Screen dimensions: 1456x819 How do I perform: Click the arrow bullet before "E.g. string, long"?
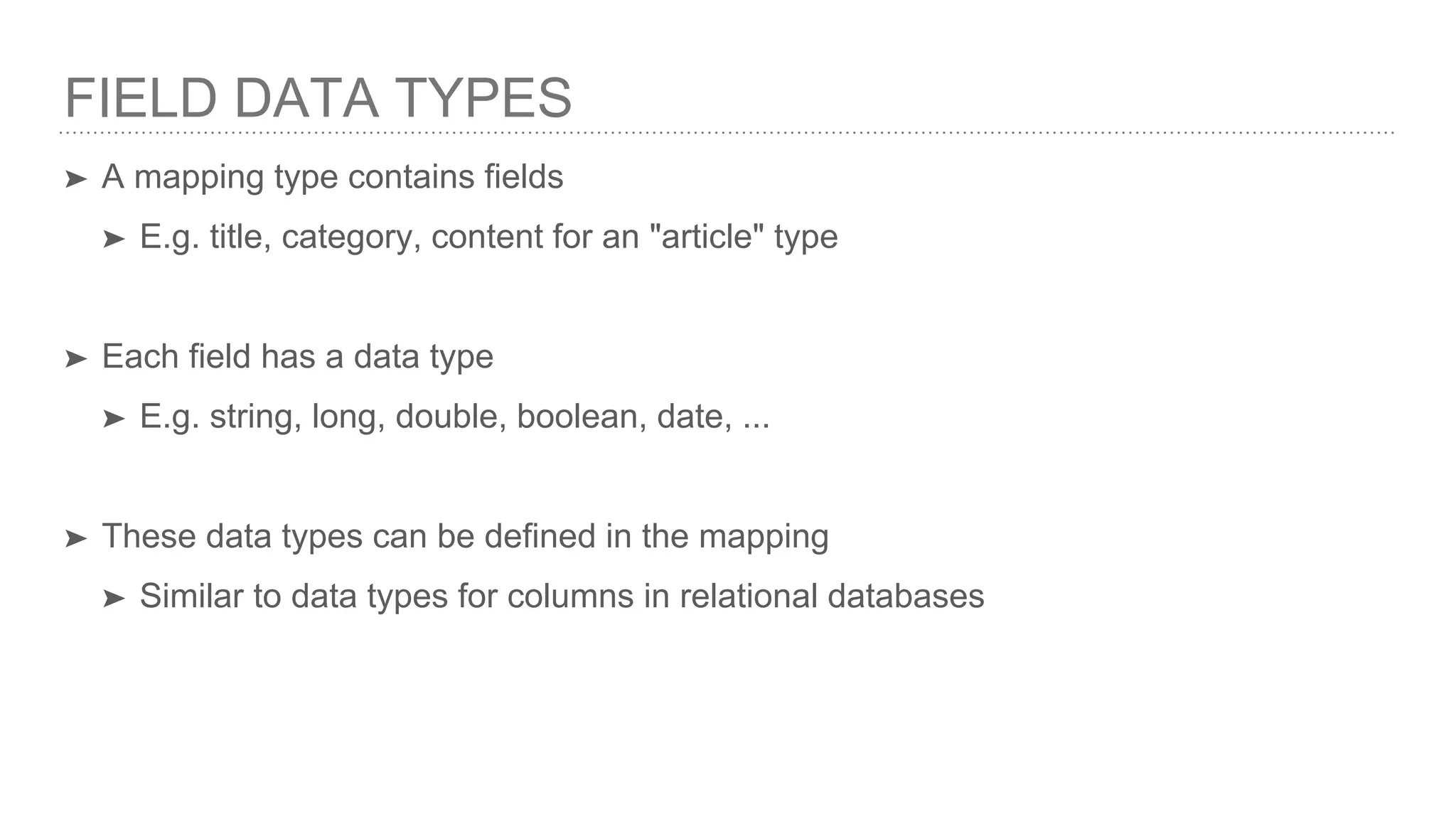114,419
